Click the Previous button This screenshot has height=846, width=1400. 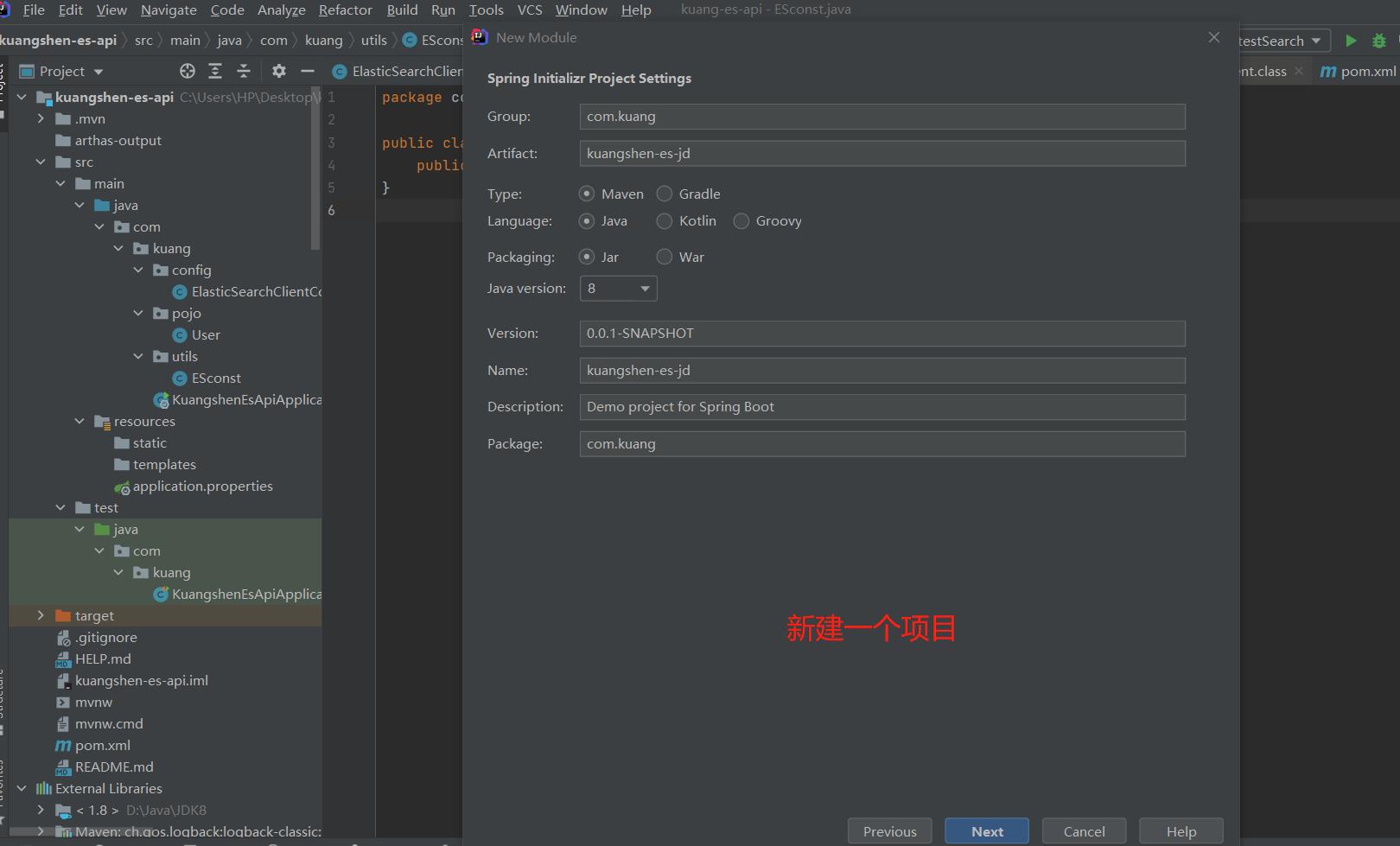889,831
